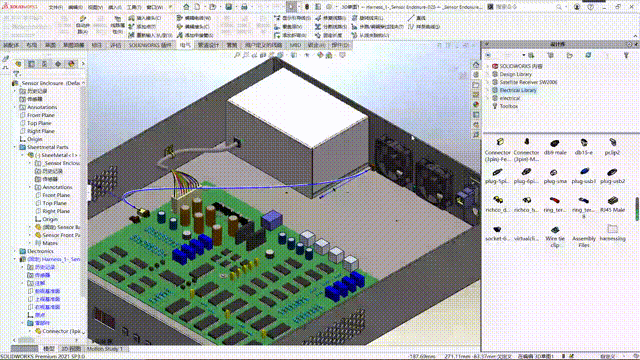
Task: Switch to the 电气 ribbon tab
Action: point(185,45)
